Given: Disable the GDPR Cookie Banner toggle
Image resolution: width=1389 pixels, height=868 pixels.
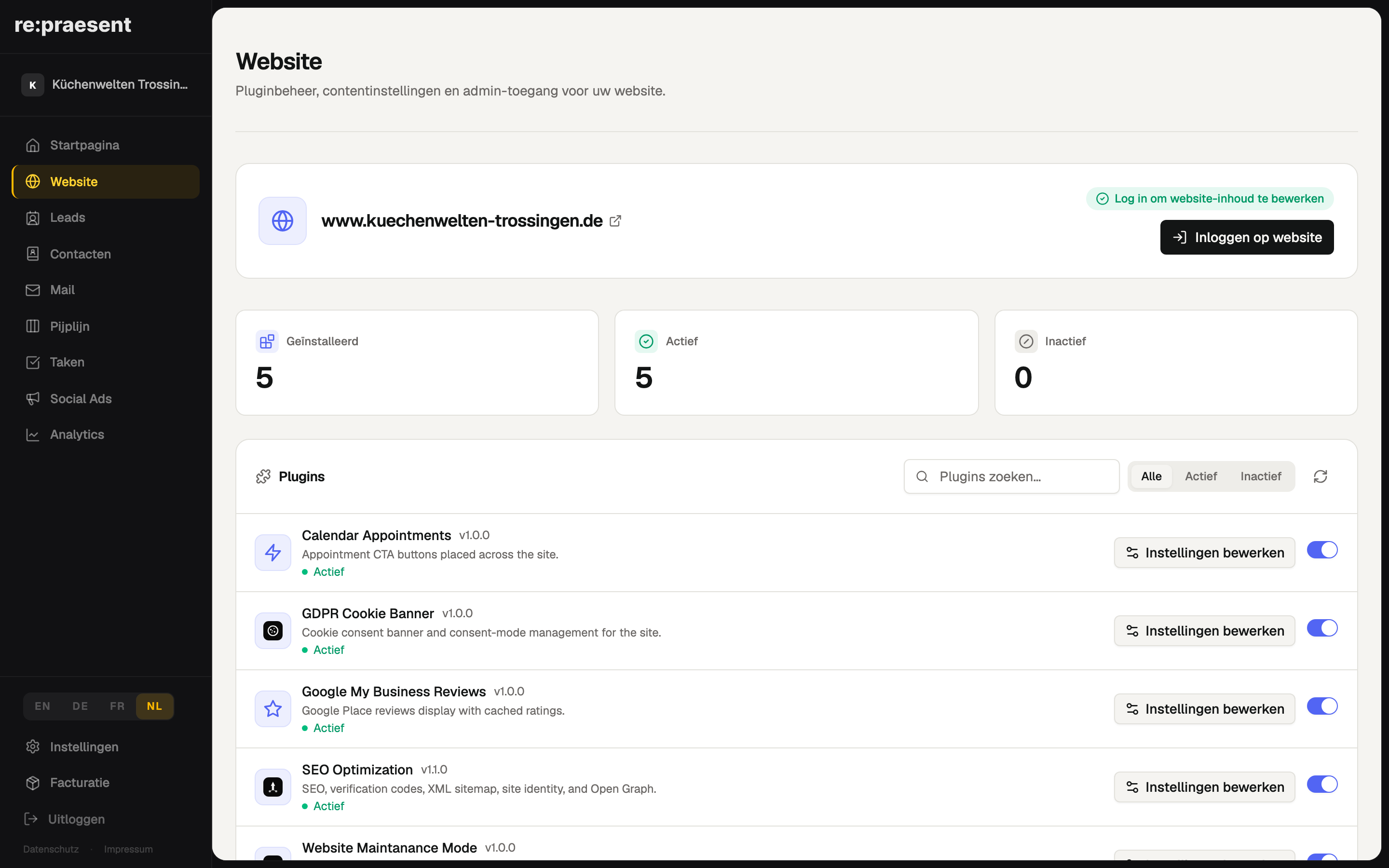Looking at the screenshot, I should click(1322, 628).
